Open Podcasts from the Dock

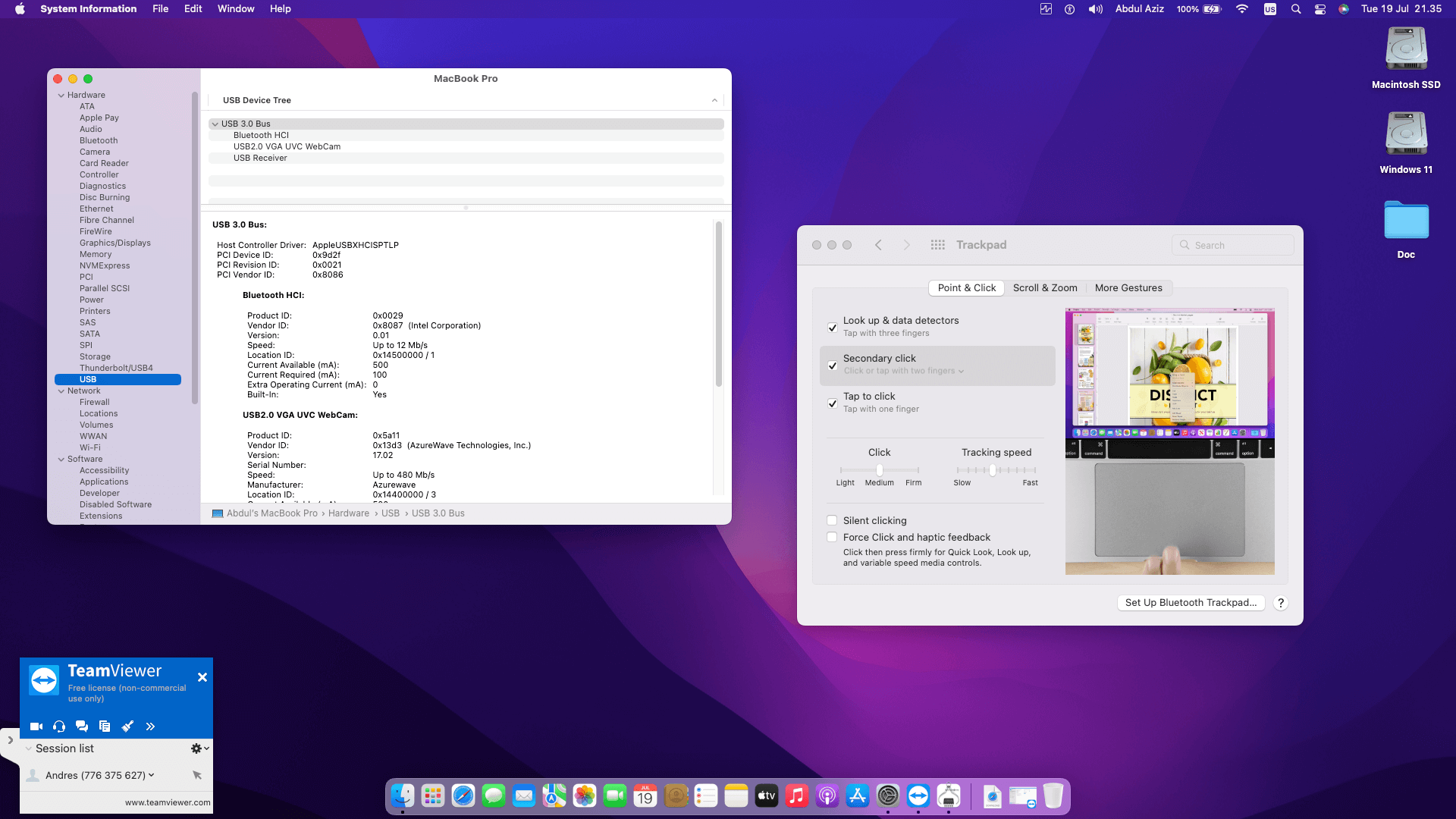click(x=827, y=795)
